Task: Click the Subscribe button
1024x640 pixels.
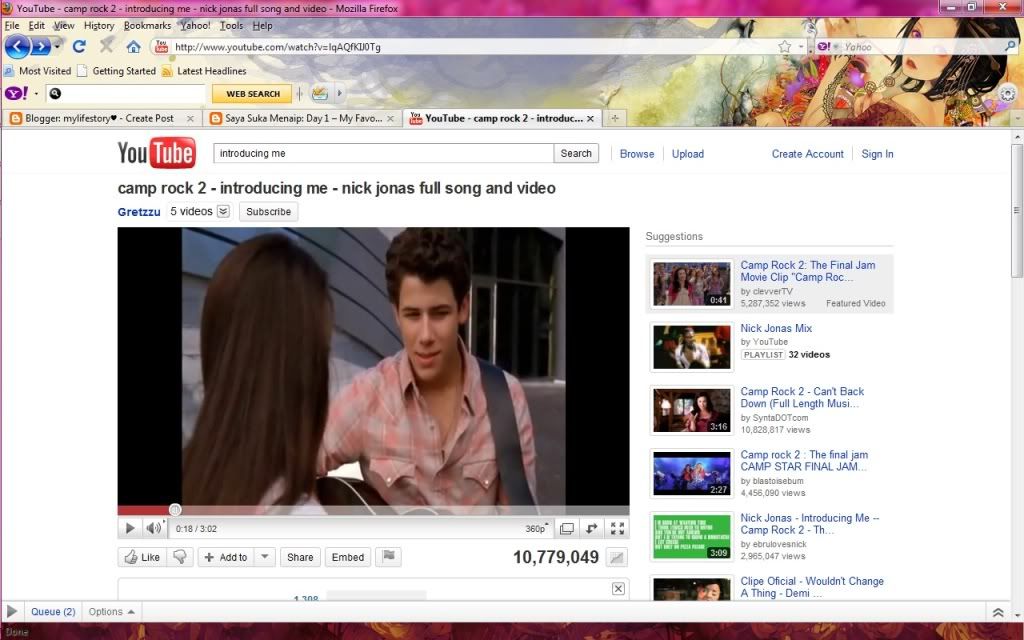Action: coord(268,212)
